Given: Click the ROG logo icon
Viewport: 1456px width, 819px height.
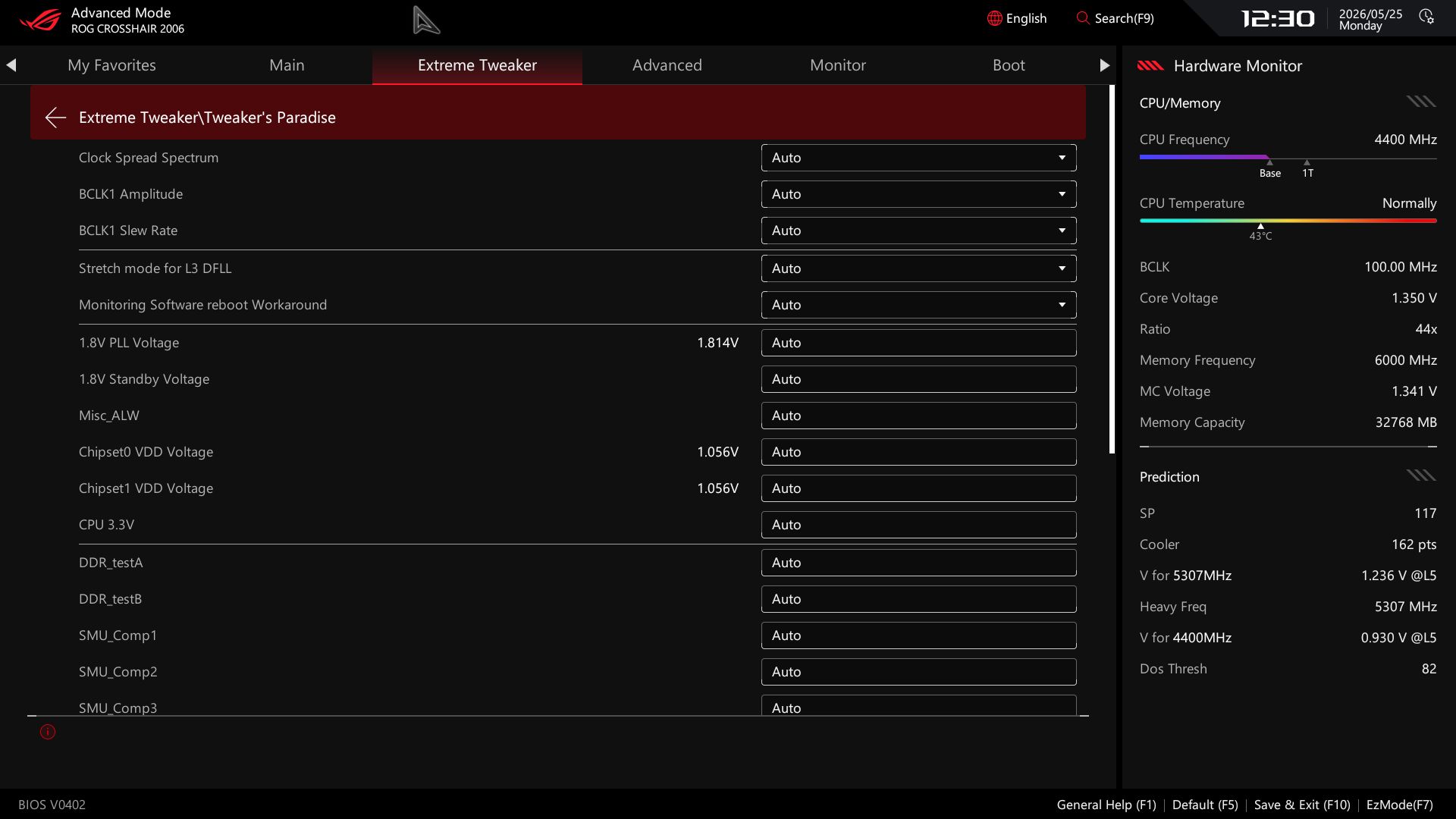Looking at the screenshot, I should coord(40,20).
